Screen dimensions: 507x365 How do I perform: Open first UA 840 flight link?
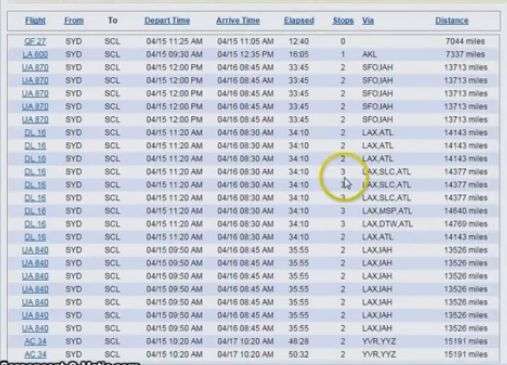pos(35,250)
